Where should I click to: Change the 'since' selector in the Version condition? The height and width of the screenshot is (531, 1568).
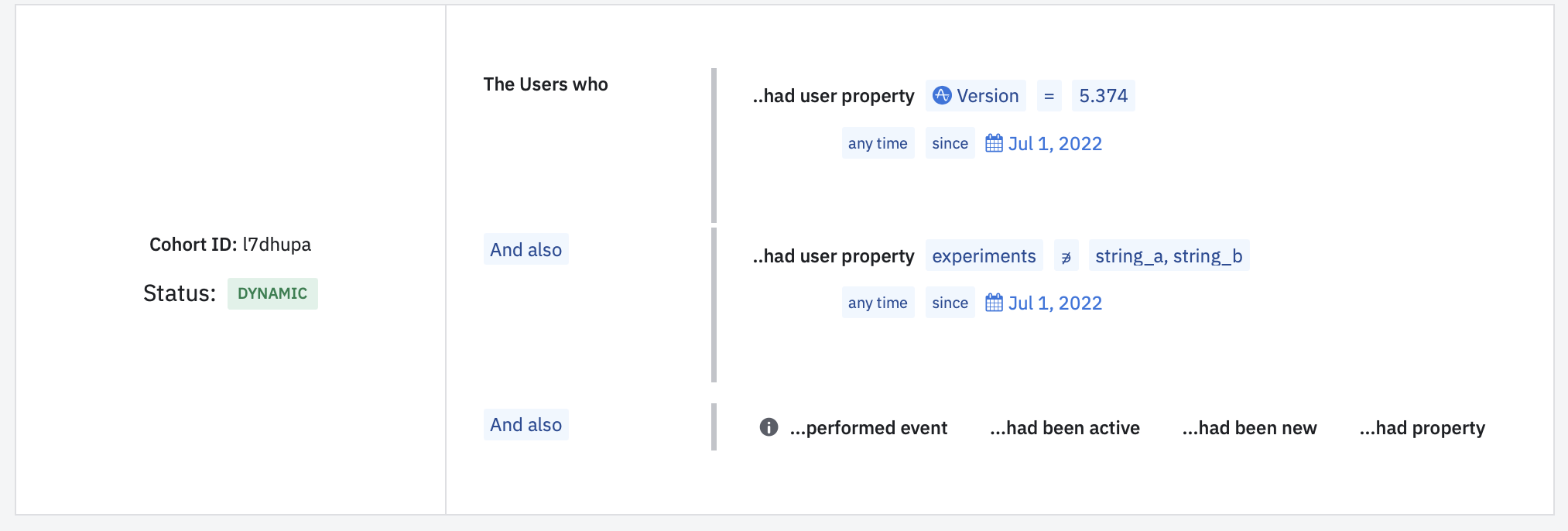coord(950,143)
